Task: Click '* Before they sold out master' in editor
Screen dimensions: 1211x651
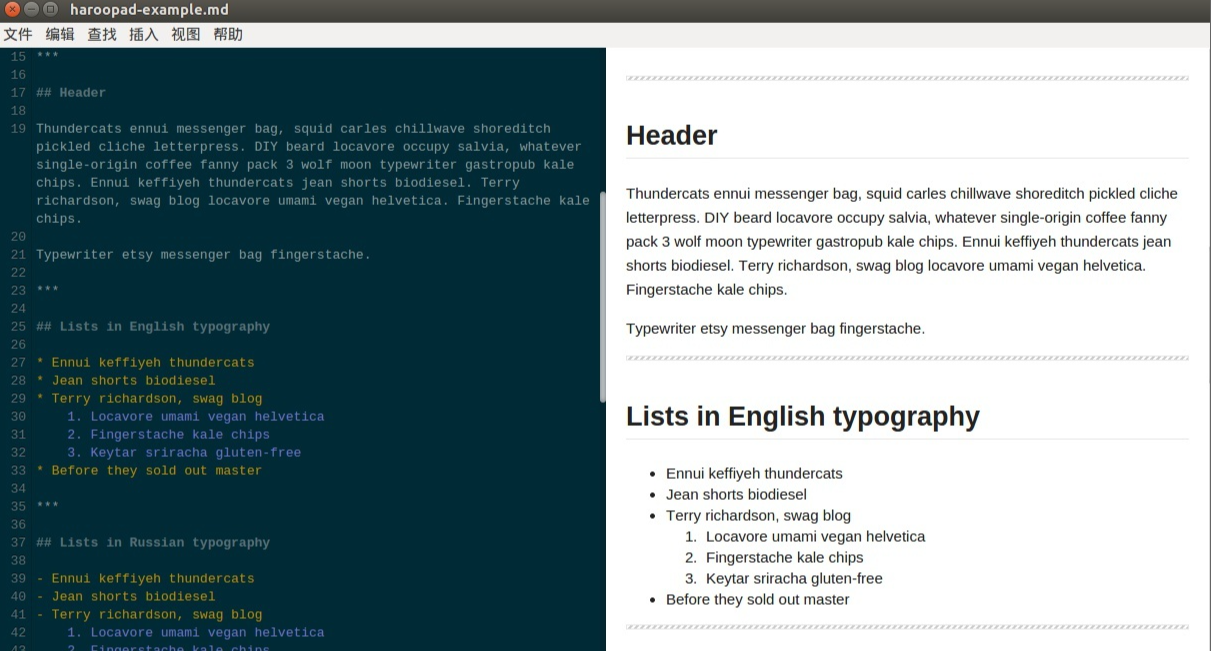Action: (x=149, y=471)
